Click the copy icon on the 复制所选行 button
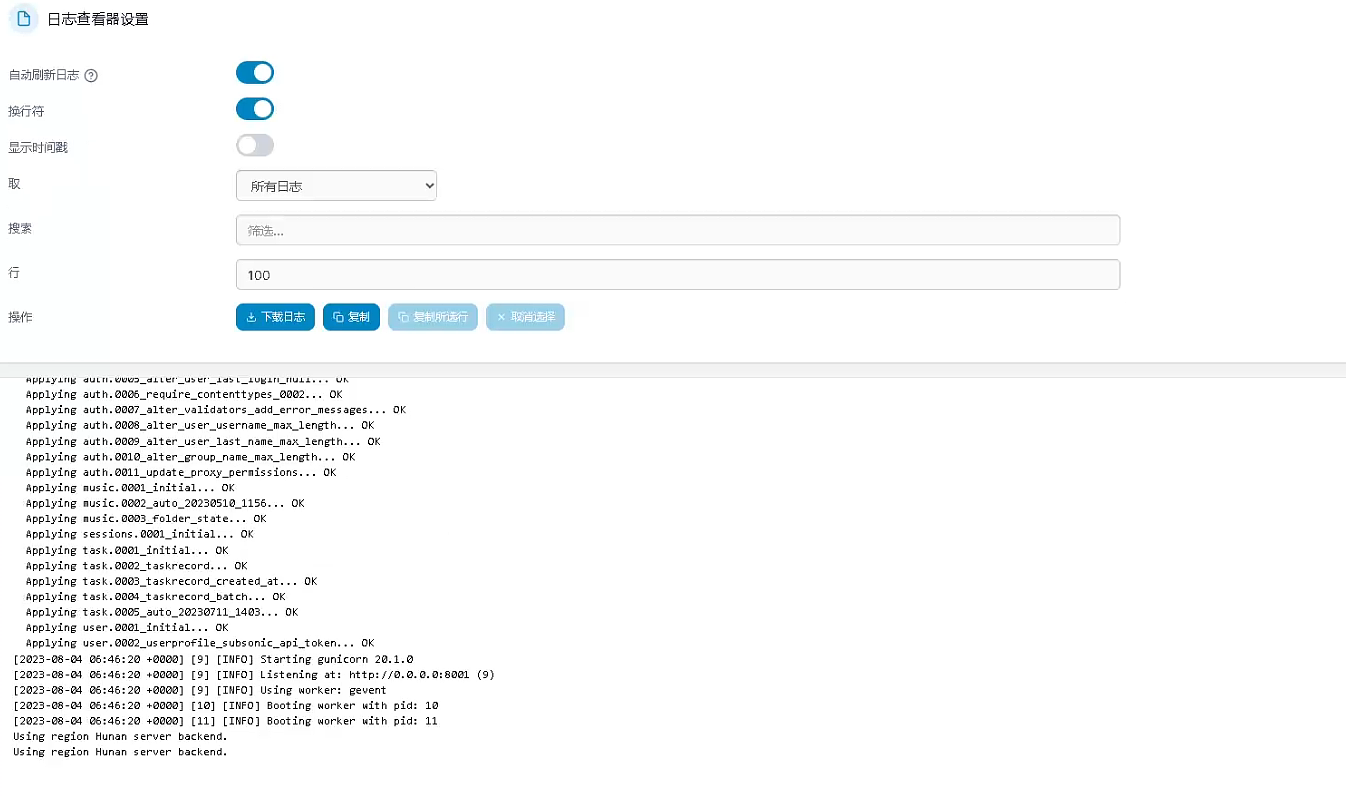Screen dimensions: 1346x796 405,316
